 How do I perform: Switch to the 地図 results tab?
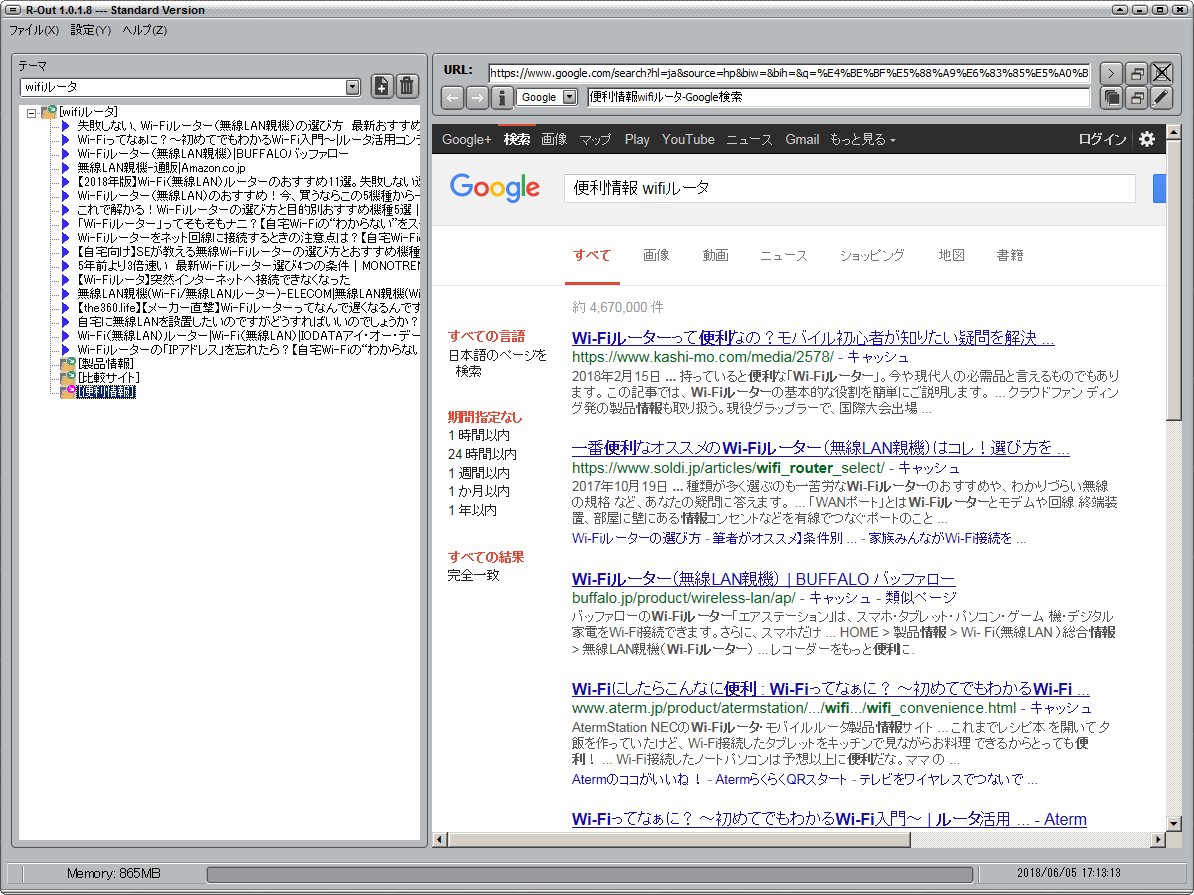tap(951, 255)
